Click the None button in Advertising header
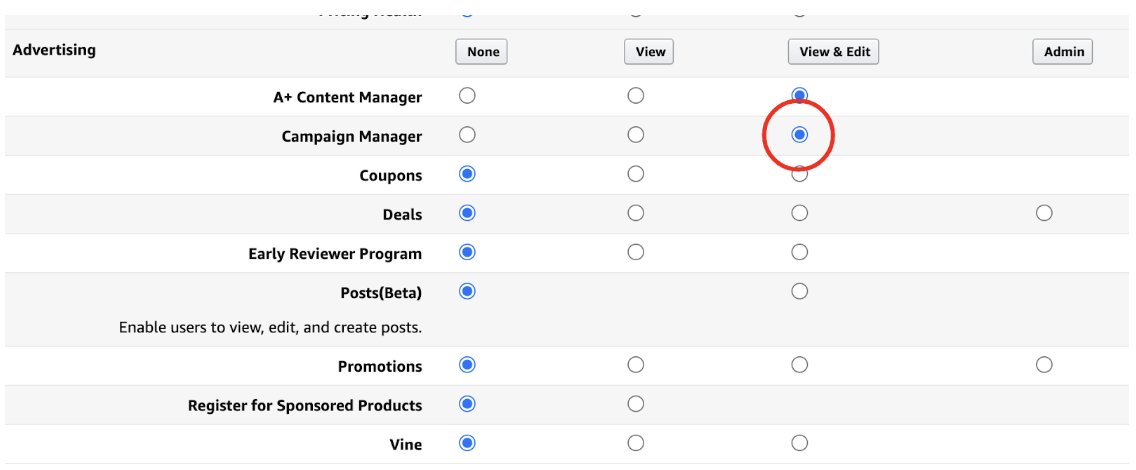 pyautogui.click(x=481, y=52)
